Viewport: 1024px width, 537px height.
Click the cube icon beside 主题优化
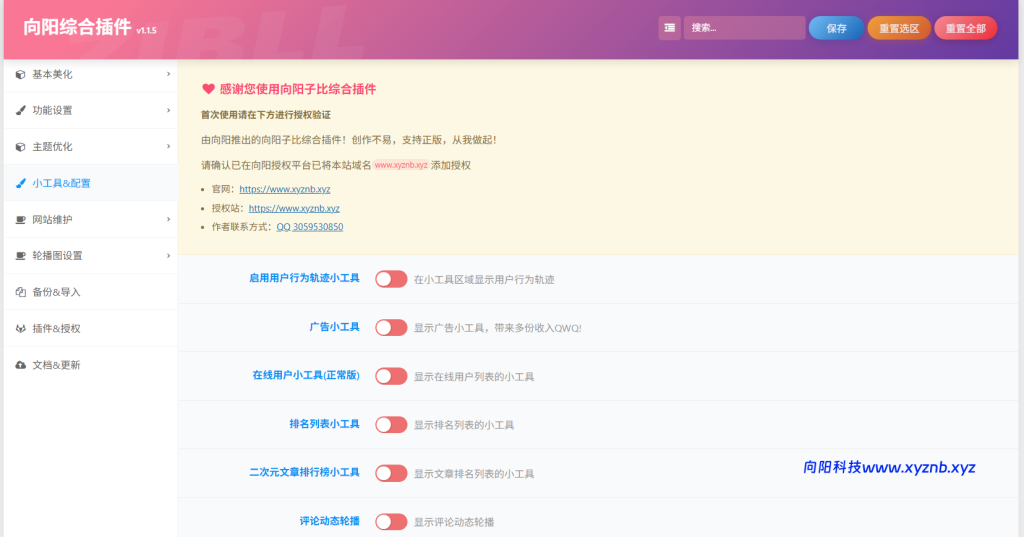click(x=20, y=147)
